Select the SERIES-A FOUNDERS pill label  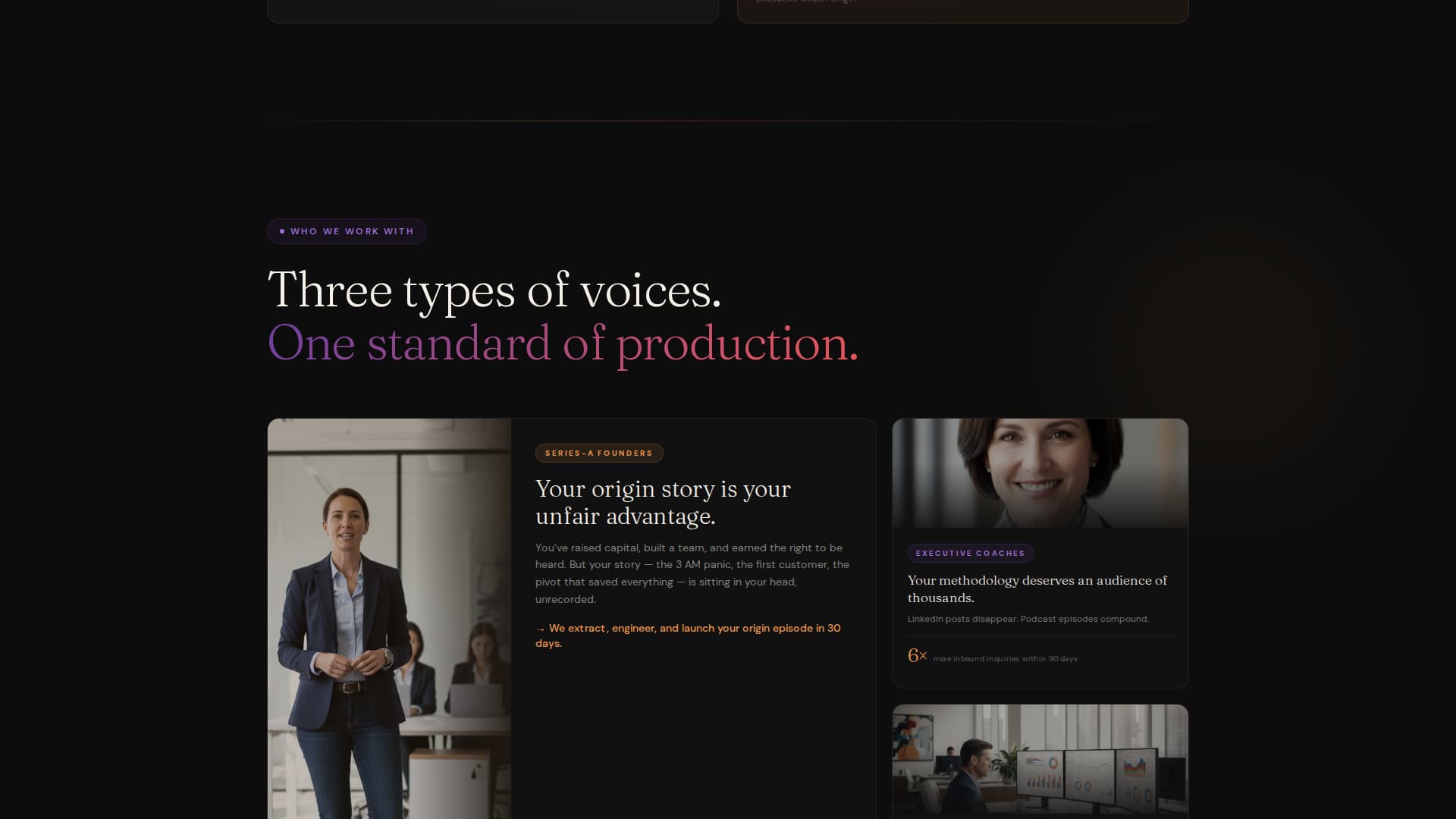(599, 453)
